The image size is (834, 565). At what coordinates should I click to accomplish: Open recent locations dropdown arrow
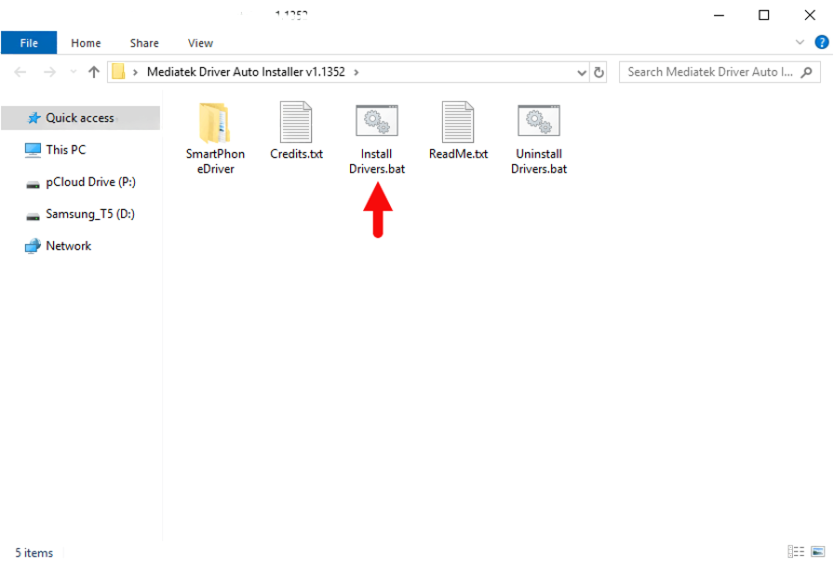tap(73, 72)
